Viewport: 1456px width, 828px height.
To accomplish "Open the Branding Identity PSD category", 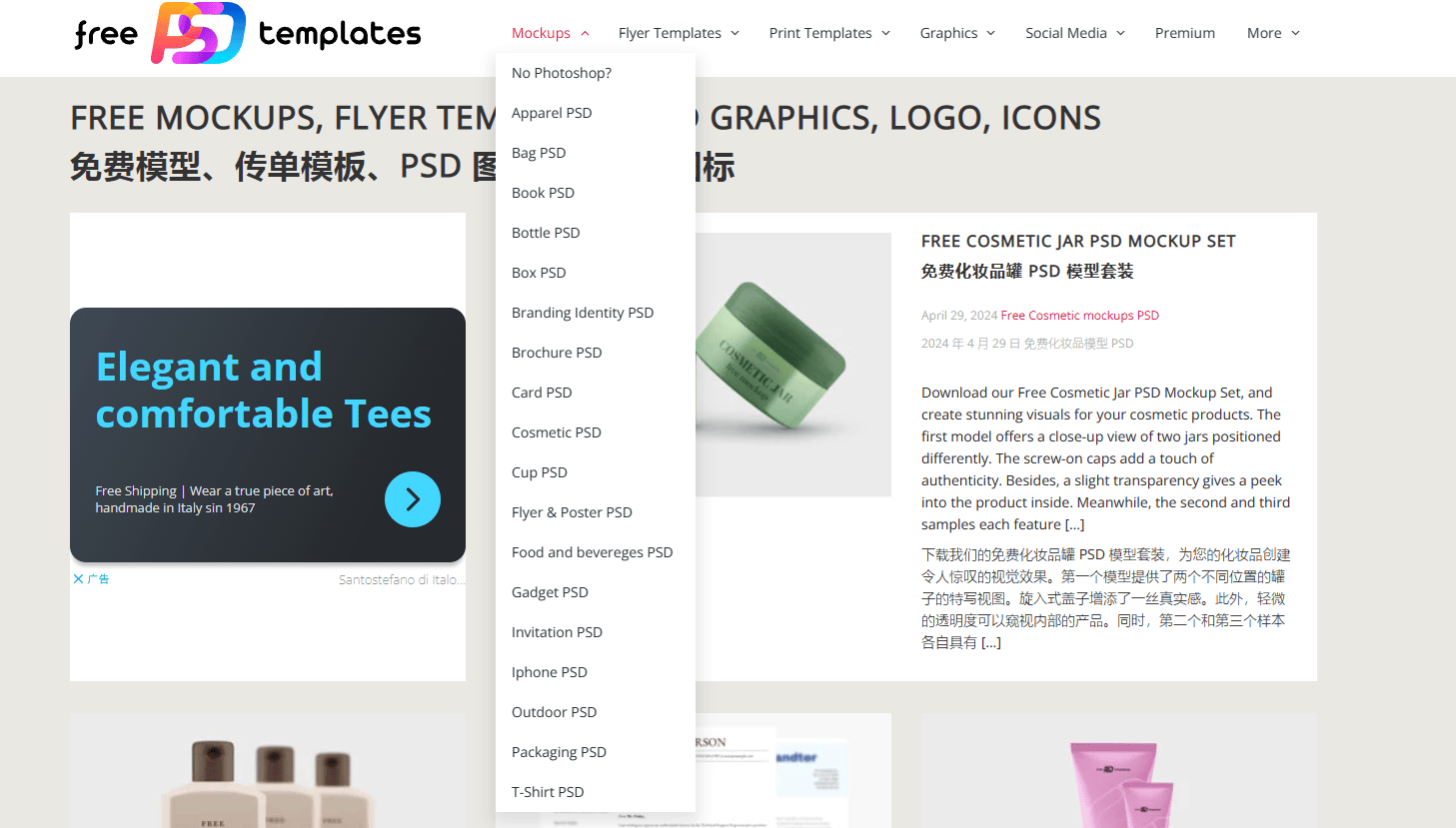I will click(583, 312).
